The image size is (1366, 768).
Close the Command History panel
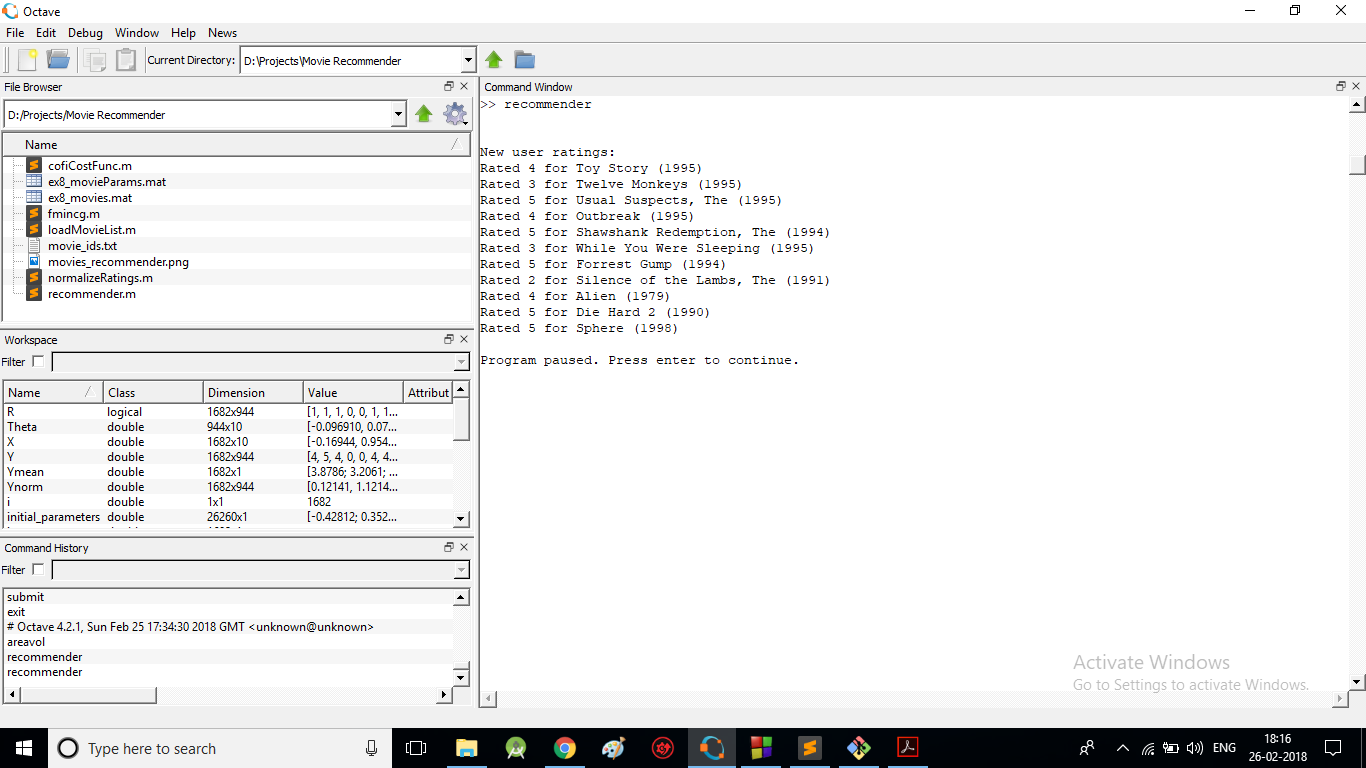[464, 548]
